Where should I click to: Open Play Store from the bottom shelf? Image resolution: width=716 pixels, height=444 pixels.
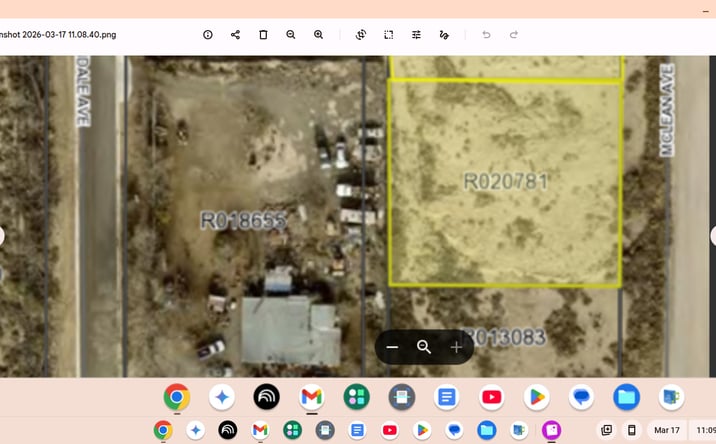click(x=422, y=430)
